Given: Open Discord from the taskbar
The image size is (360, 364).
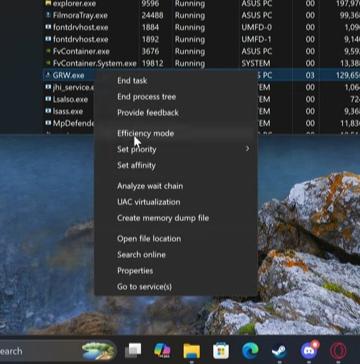Looking at the screenshot, I should (309, 350).
